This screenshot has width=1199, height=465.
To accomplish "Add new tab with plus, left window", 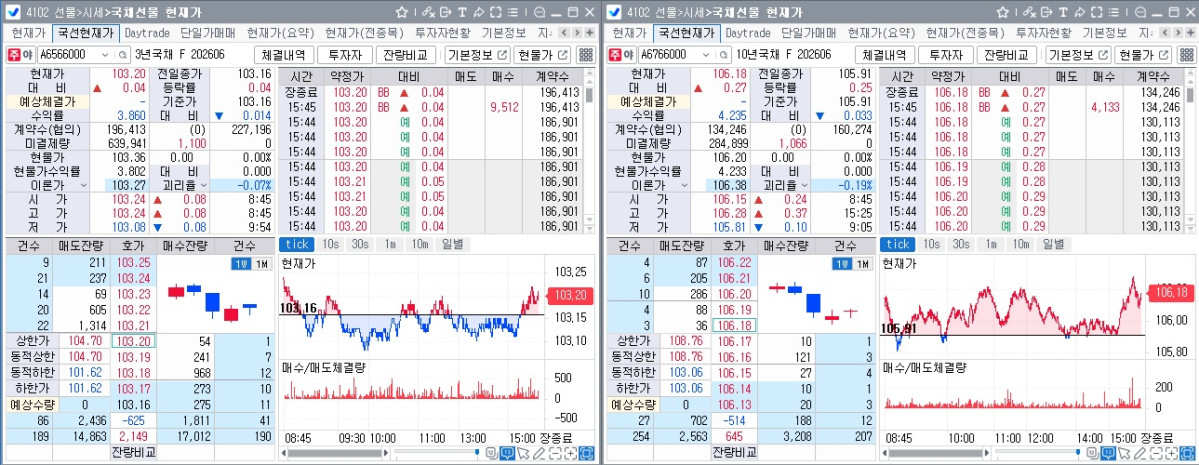I will click(x=590, y=33).
